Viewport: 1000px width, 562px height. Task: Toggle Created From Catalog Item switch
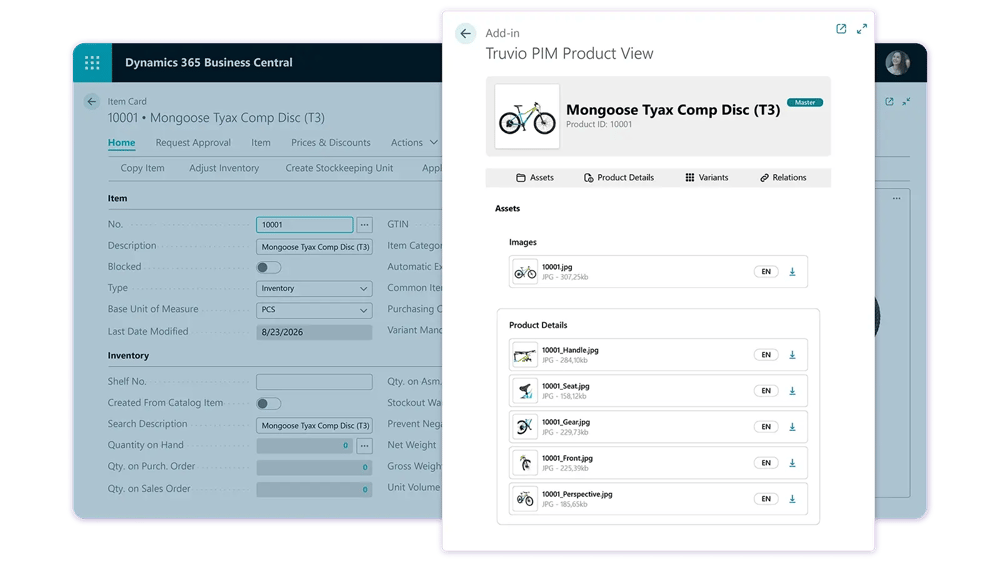pyautogui.click(x=268, y=403)
